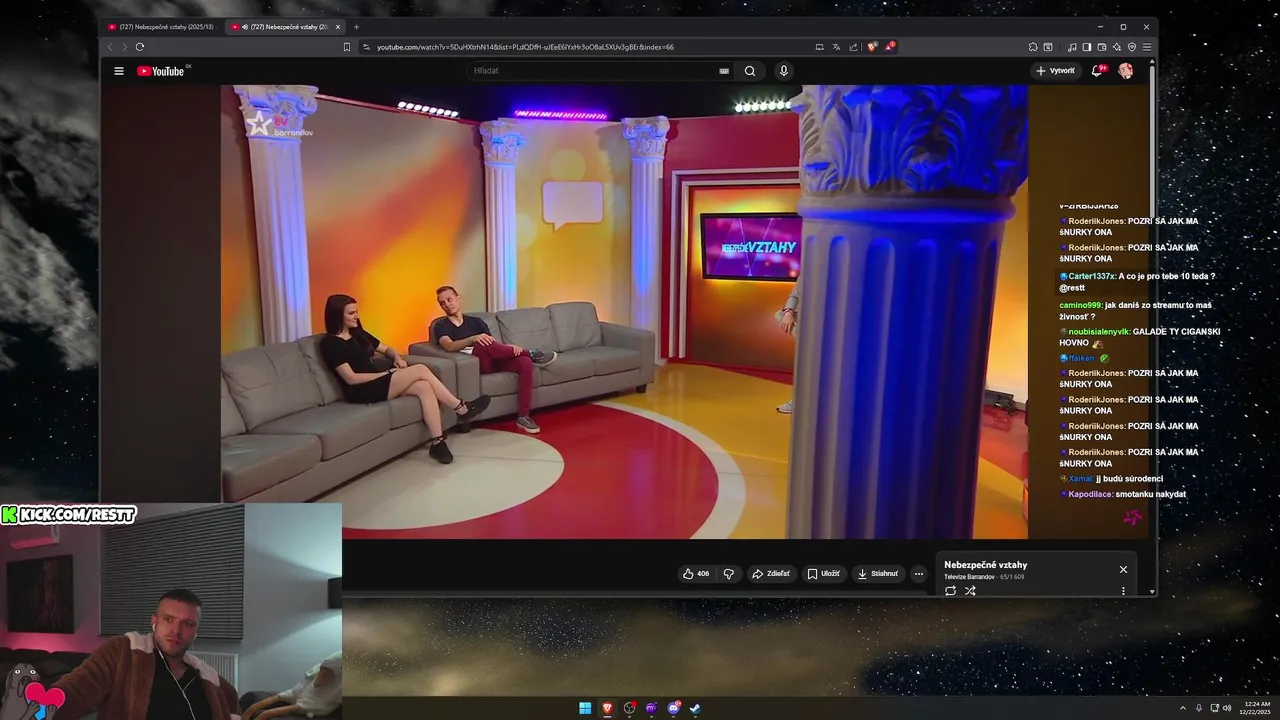Open YouTube notifications bell
Screen dimensions: 1280x720
tap(1097, 71)
